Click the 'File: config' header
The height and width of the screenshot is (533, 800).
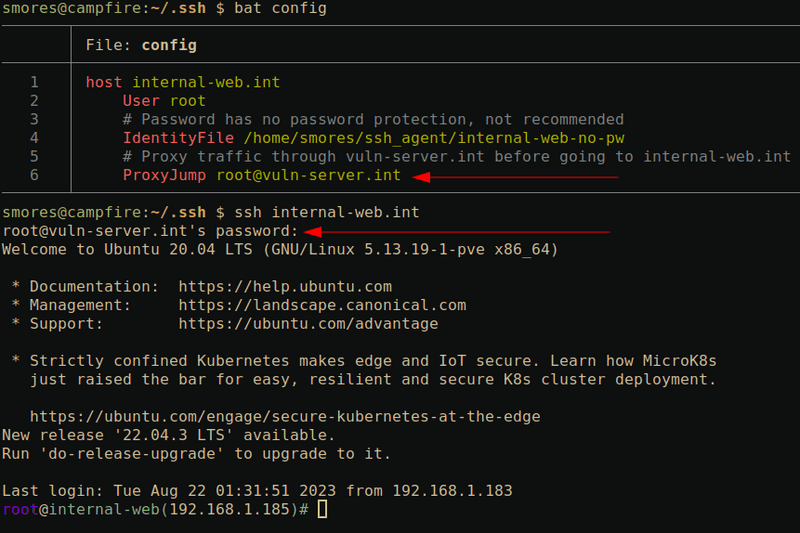141,45
